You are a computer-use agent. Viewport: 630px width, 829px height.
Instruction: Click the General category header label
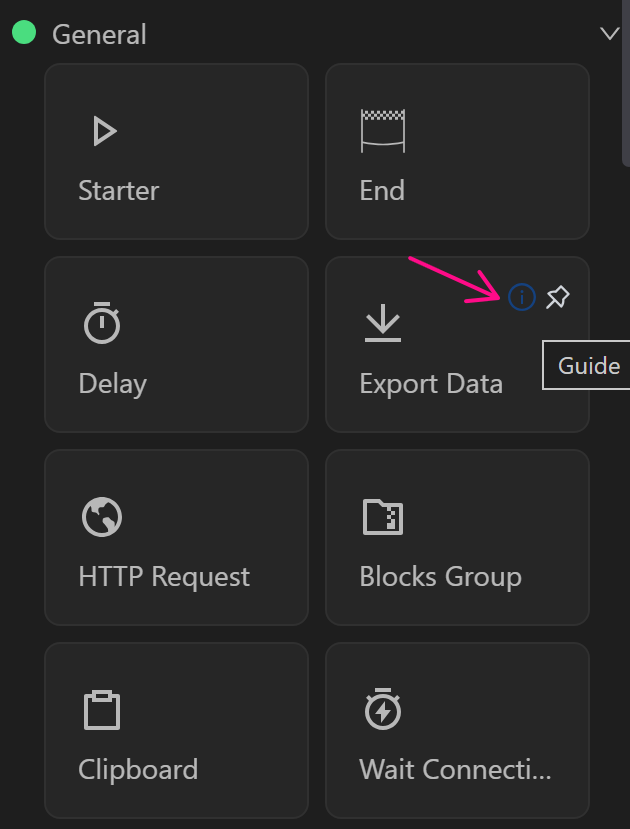(99, 34)
